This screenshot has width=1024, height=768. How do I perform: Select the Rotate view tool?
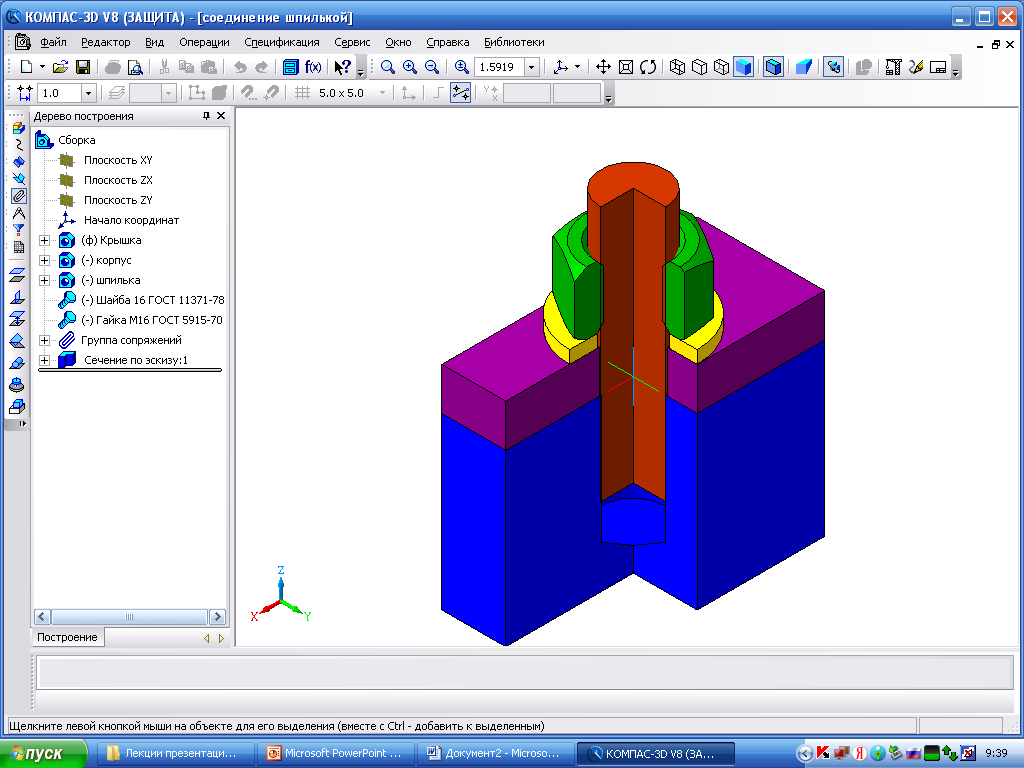coord(648,67)
